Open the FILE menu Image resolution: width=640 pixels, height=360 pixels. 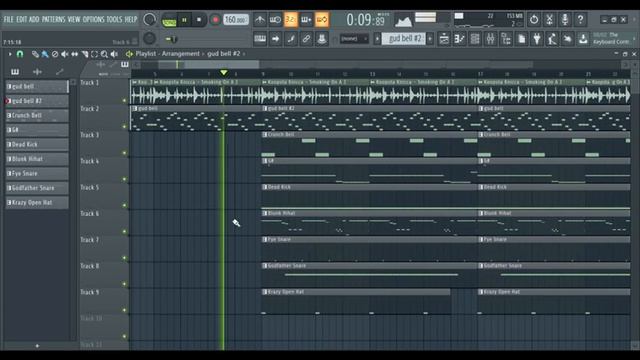[9, 19]
